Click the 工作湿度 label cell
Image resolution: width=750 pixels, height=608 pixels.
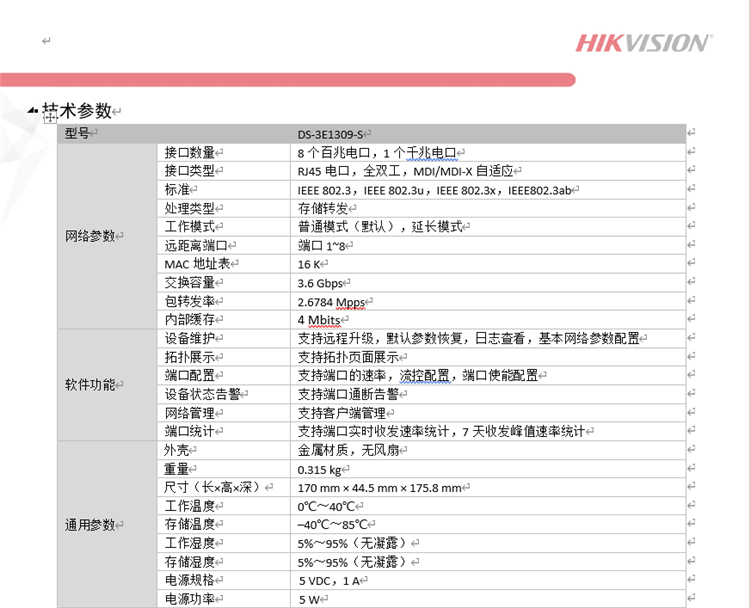tap(223, 543)
